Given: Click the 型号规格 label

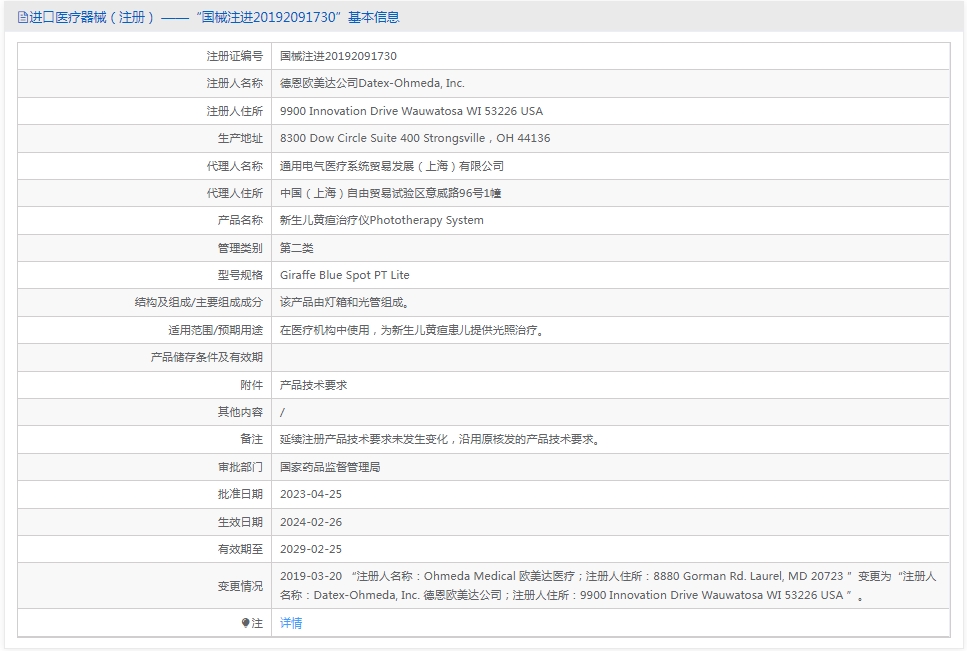Looking at the screenshot, I should coord(240,275).
